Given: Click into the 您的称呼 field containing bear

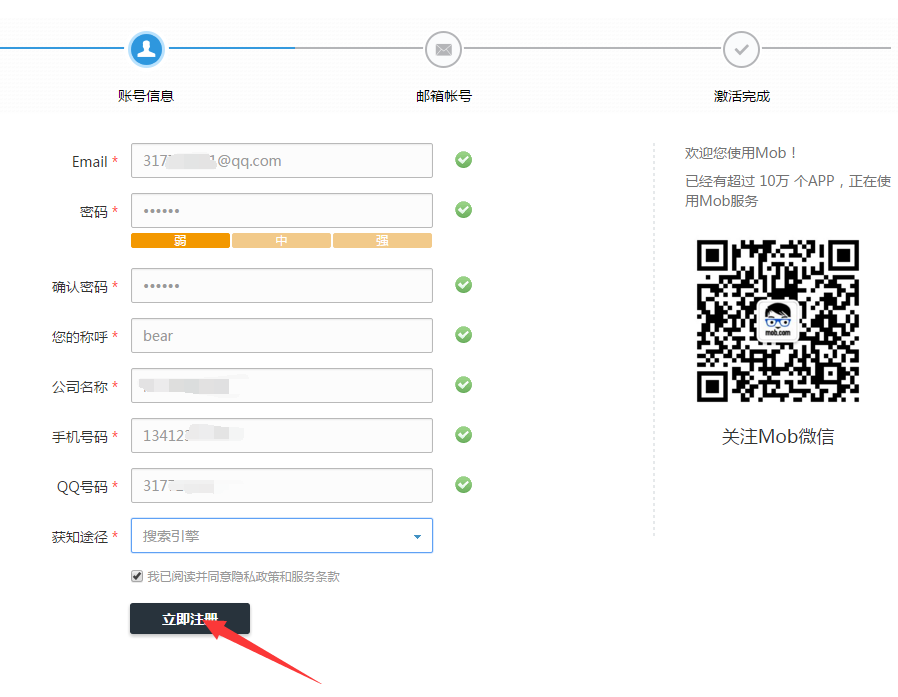Looking at the screenshot, I should click(x=281, y=336).
